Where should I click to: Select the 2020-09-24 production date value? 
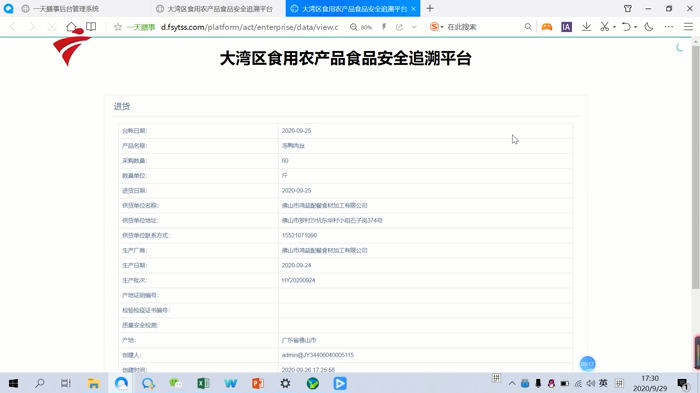[x=296, y=265]
